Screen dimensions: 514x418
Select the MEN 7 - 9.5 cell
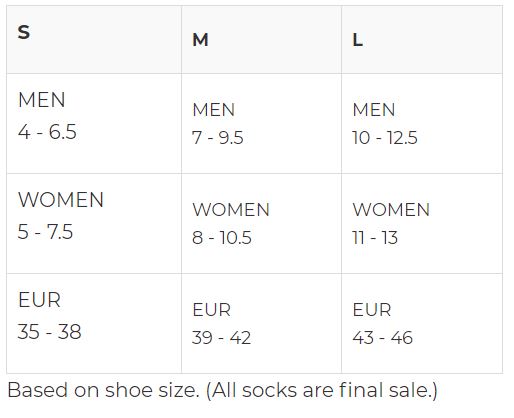pos(261,123)
